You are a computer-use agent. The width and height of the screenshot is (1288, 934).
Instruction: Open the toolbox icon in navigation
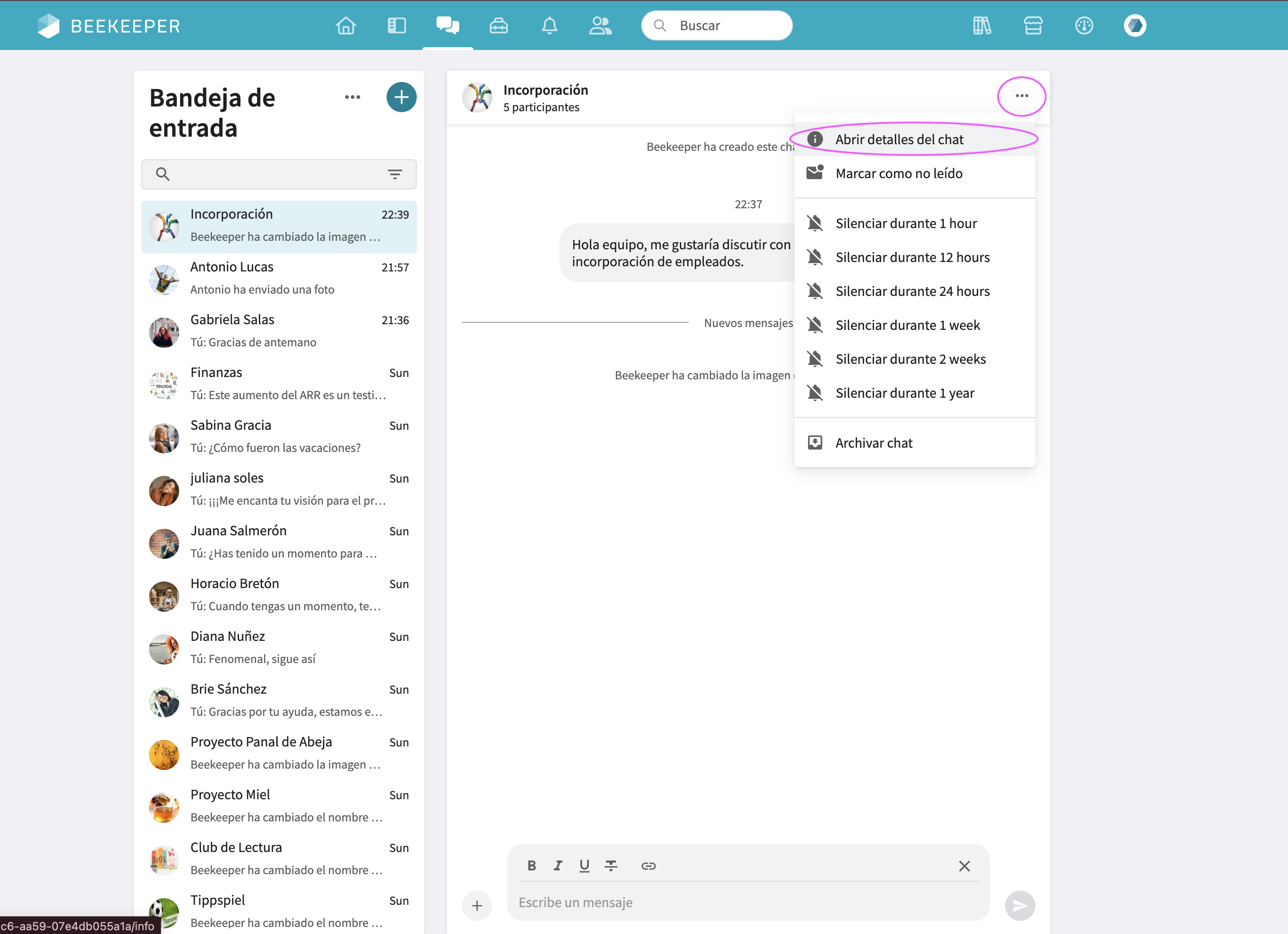[x=499, y=25]
